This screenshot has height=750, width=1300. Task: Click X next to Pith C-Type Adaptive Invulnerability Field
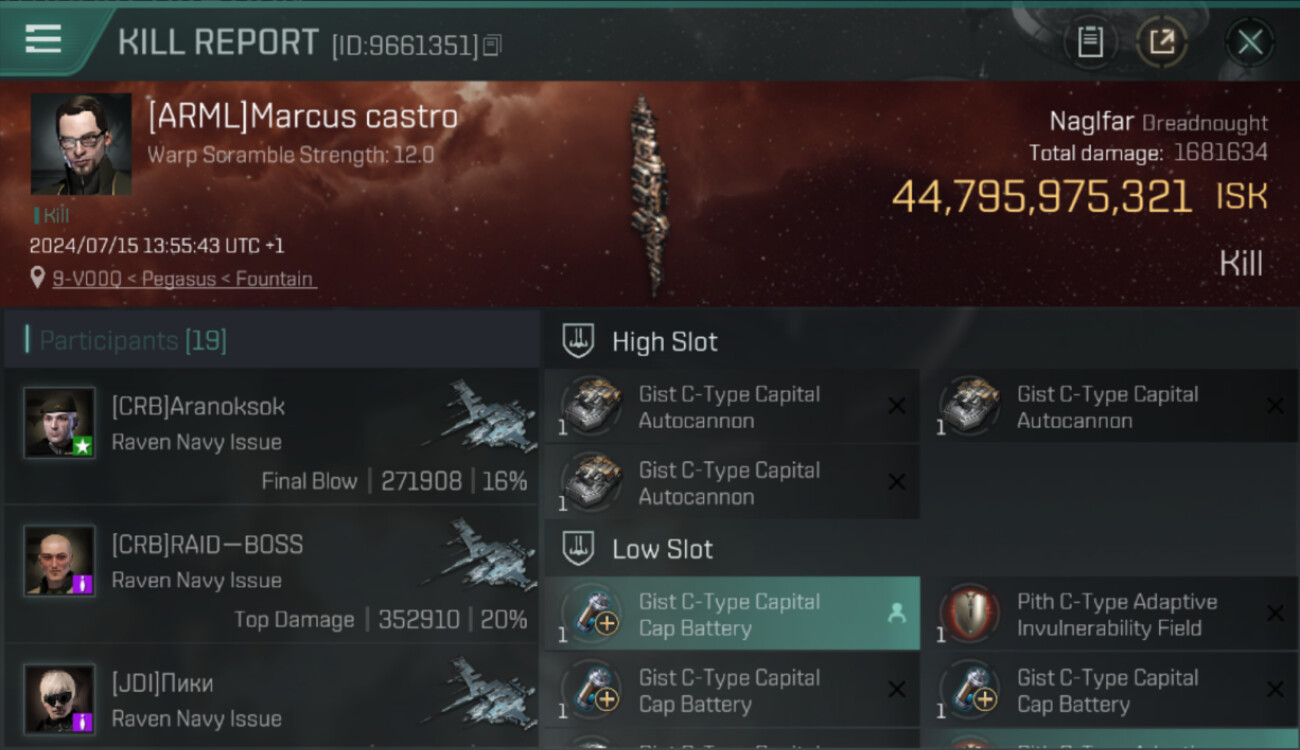[1275, 614]
